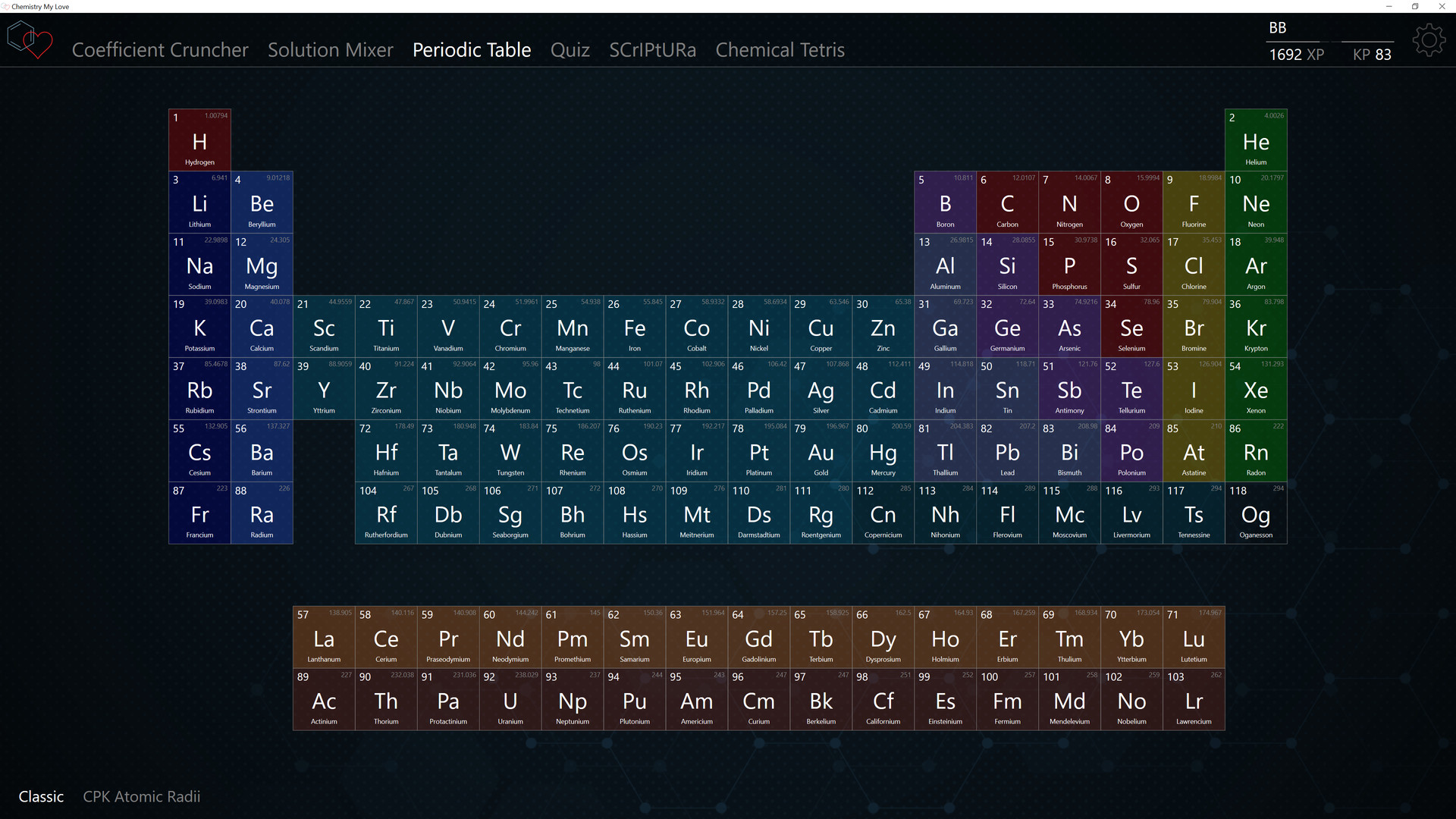Toggle to Classic color scheme
Viewport: 1456px width, 819px height.
coord(40,796)
